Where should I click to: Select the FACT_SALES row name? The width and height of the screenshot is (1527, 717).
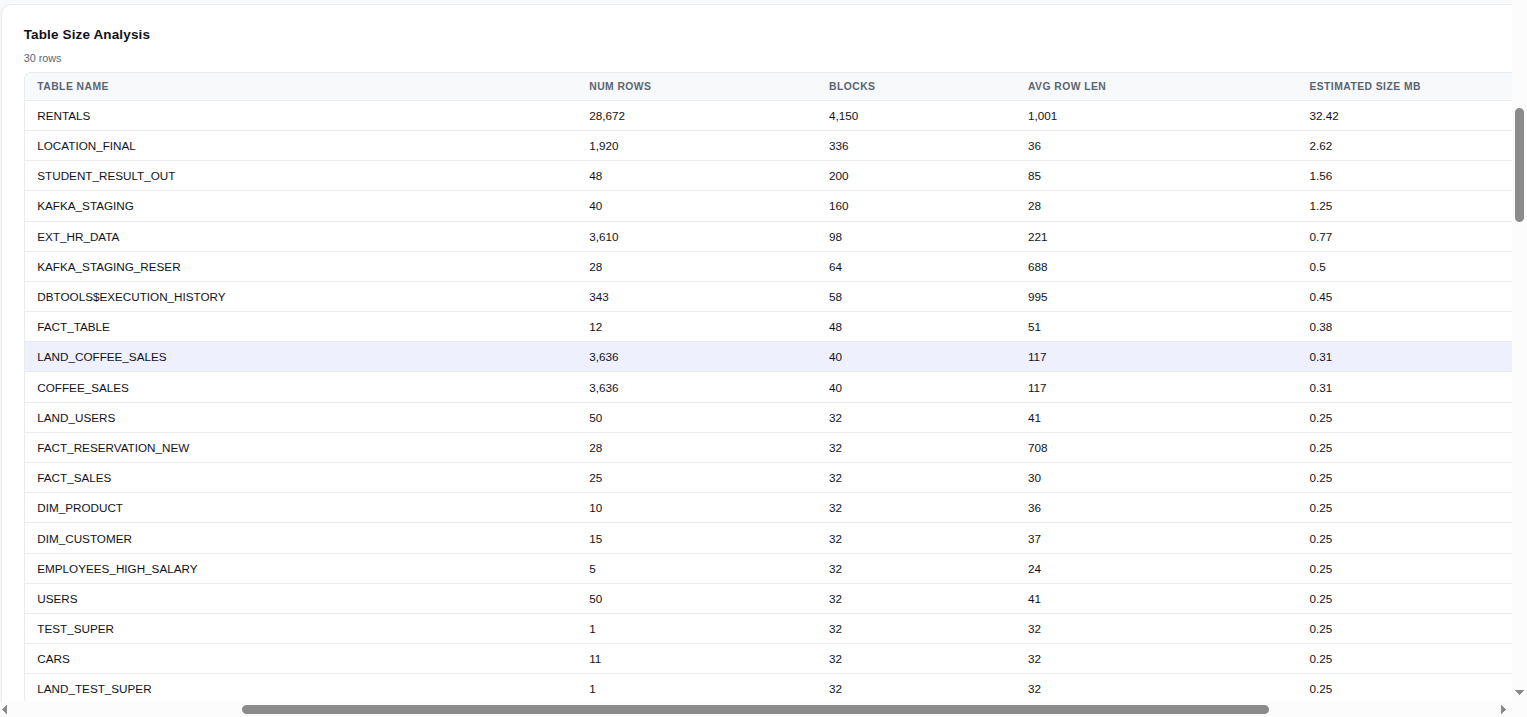[x=74, y=478]
